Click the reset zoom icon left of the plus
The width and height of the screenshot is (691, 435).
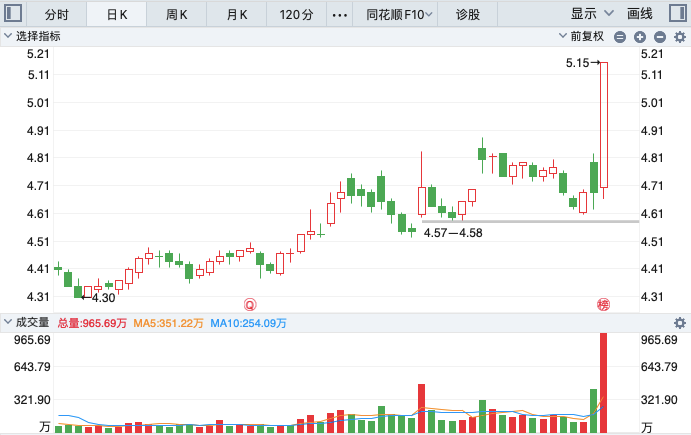(x=620, y=37)
